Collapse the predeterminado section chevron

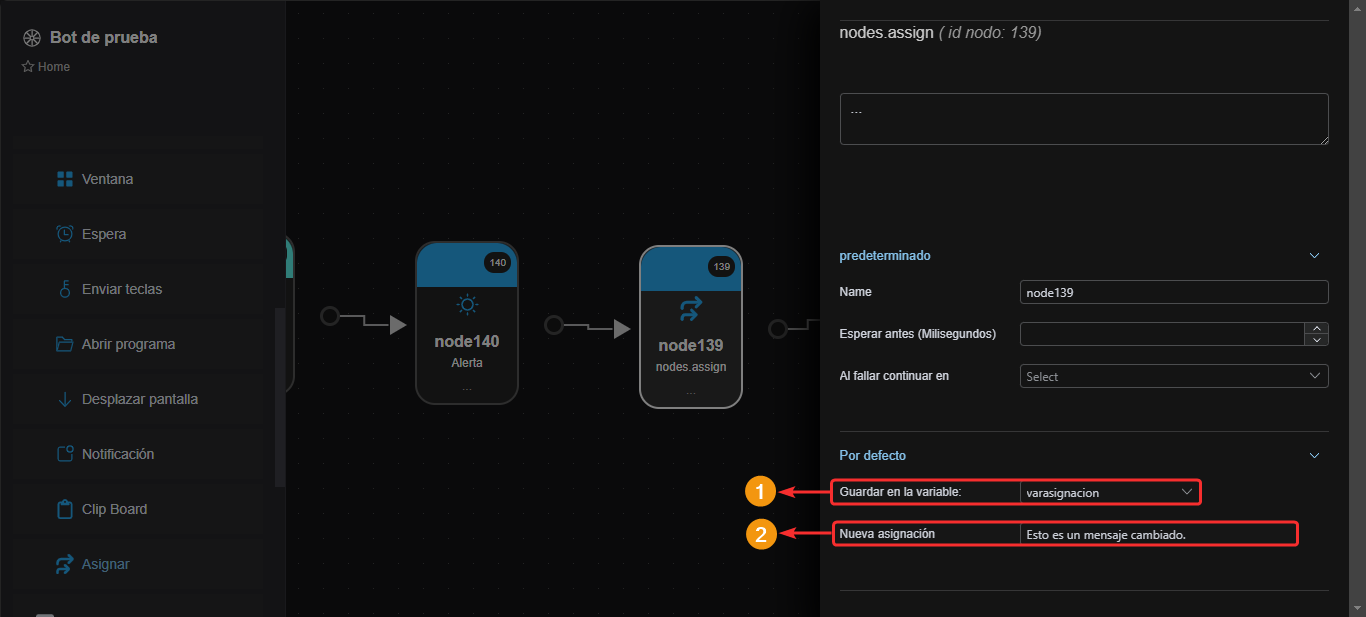click(1315, 256)
